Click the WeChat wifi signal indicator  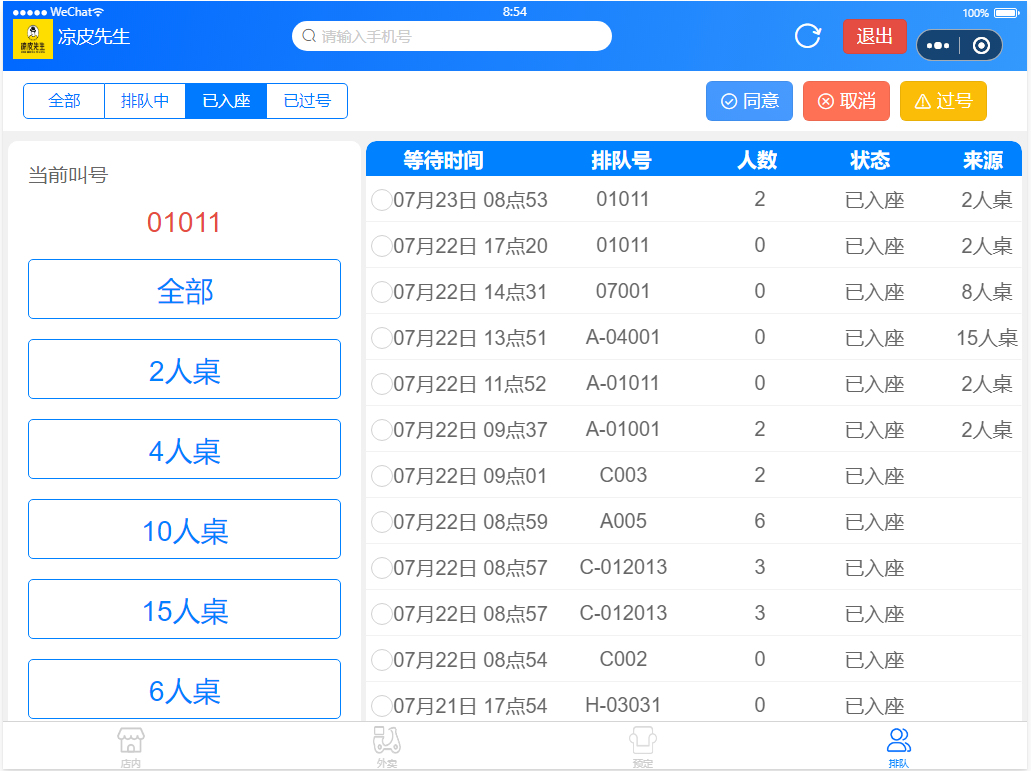pyautogui.click(x=98, y=12)
